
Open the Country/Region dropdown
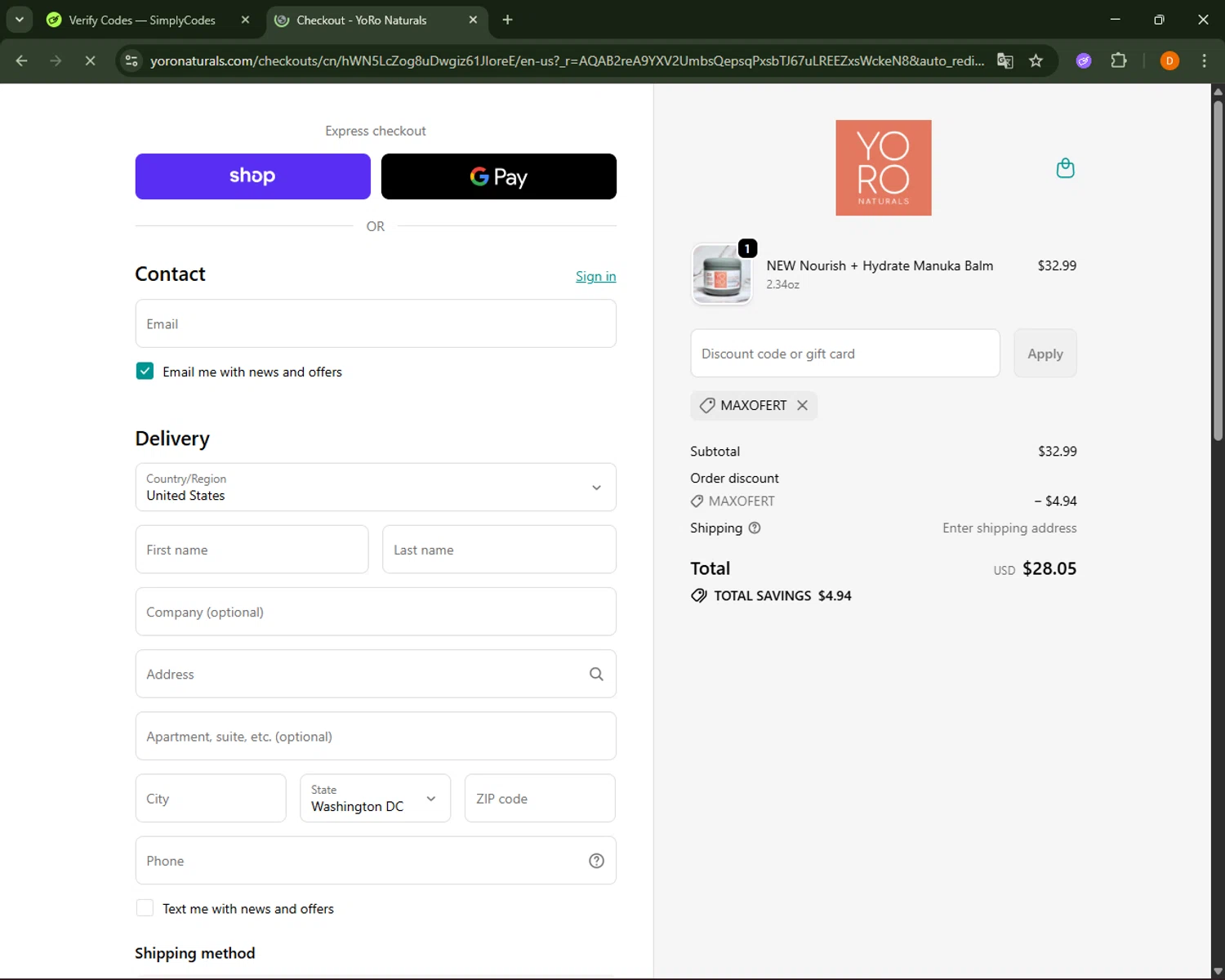(376, 488)
